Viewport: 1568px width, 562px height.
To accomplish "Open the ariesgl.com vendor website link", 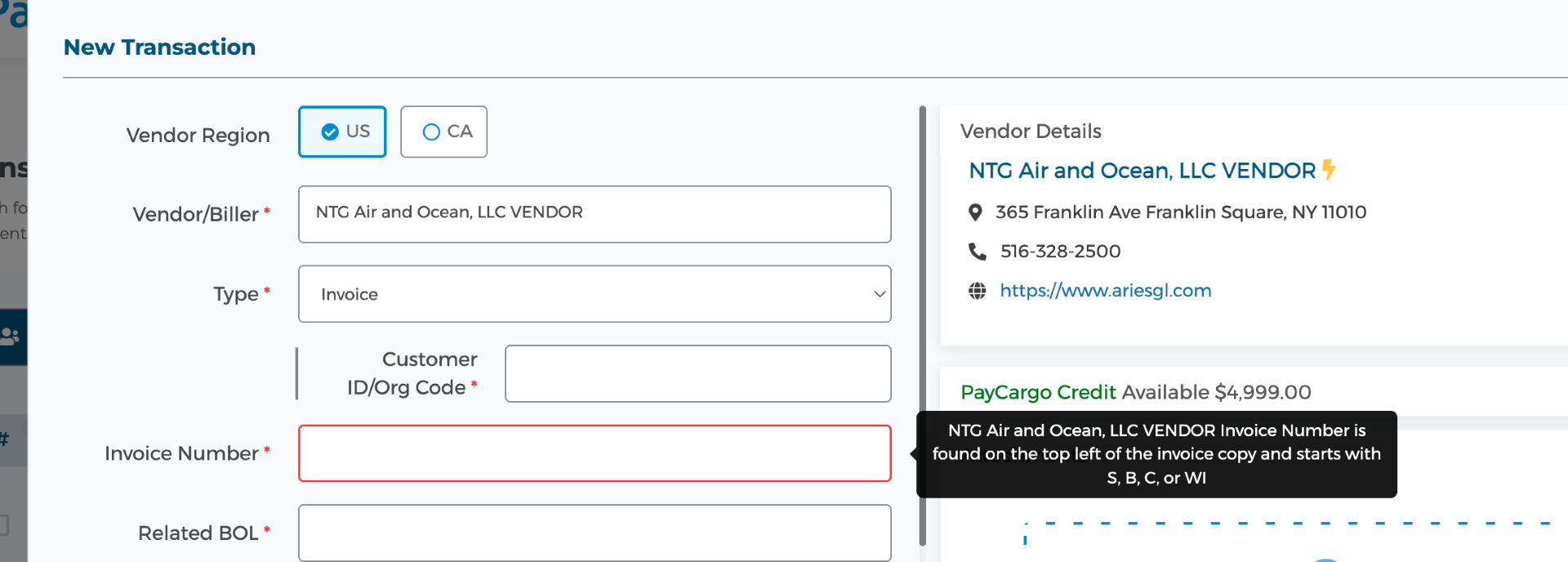I will 1105,291.
